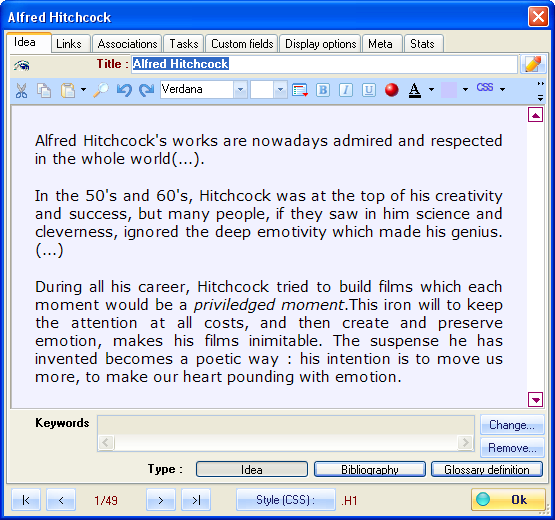Image resolution: width=555 pixels, height=520 pixels.
Task: Click the eye icon beside Title
Action: (22, 65)
